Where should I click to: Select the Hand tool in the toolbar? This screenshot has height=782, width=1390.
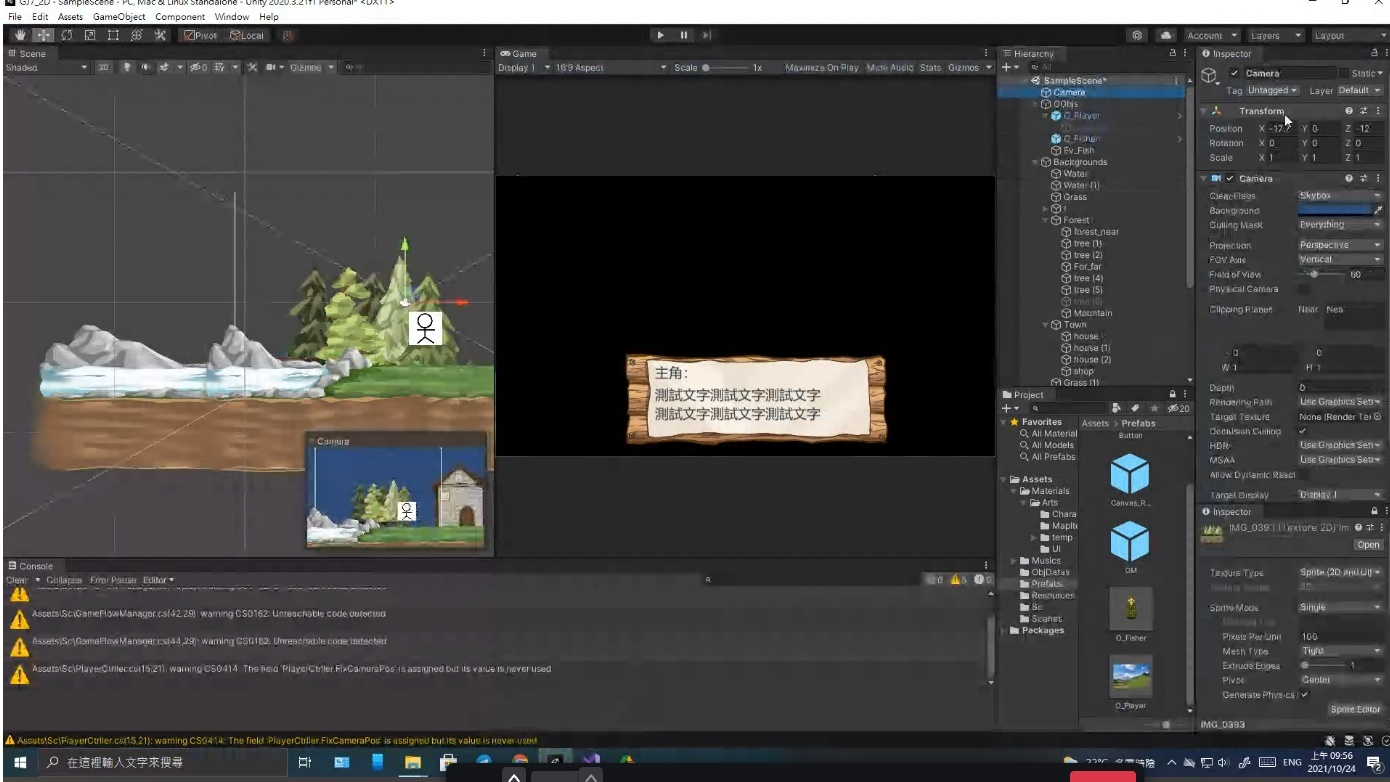click(19, 35)
